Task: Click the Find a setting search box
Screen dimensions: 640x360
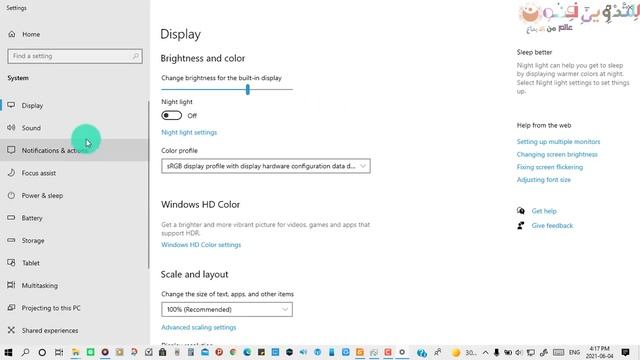Action: (75, 56)
